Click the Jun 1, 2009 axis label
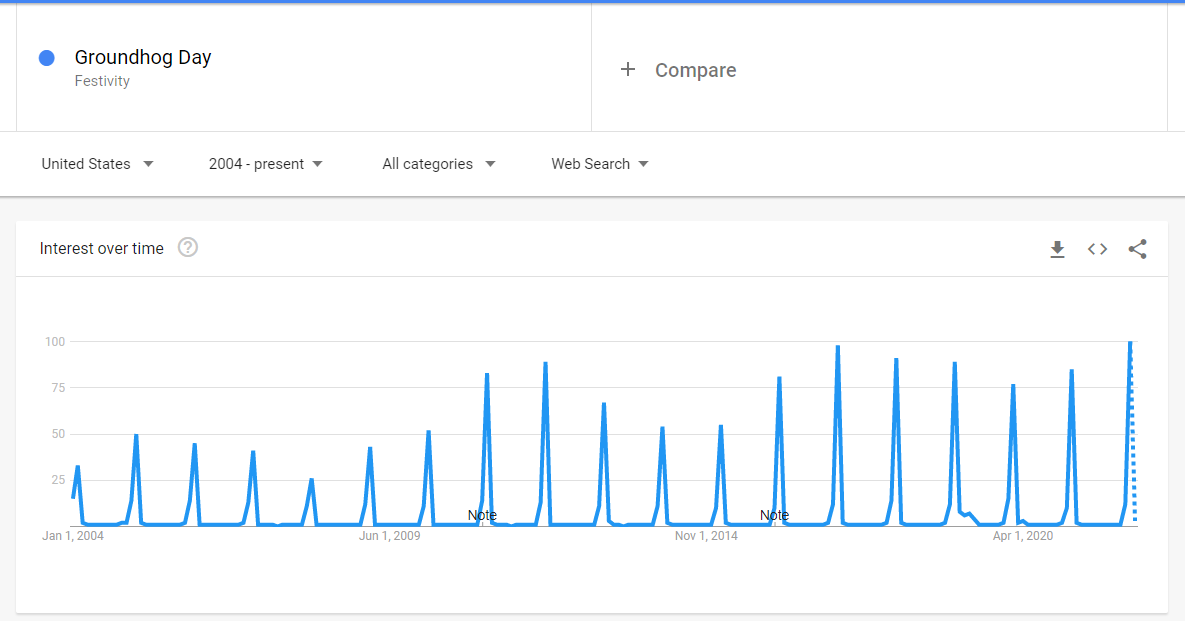 pyautogui.click(x=390, y=536)
